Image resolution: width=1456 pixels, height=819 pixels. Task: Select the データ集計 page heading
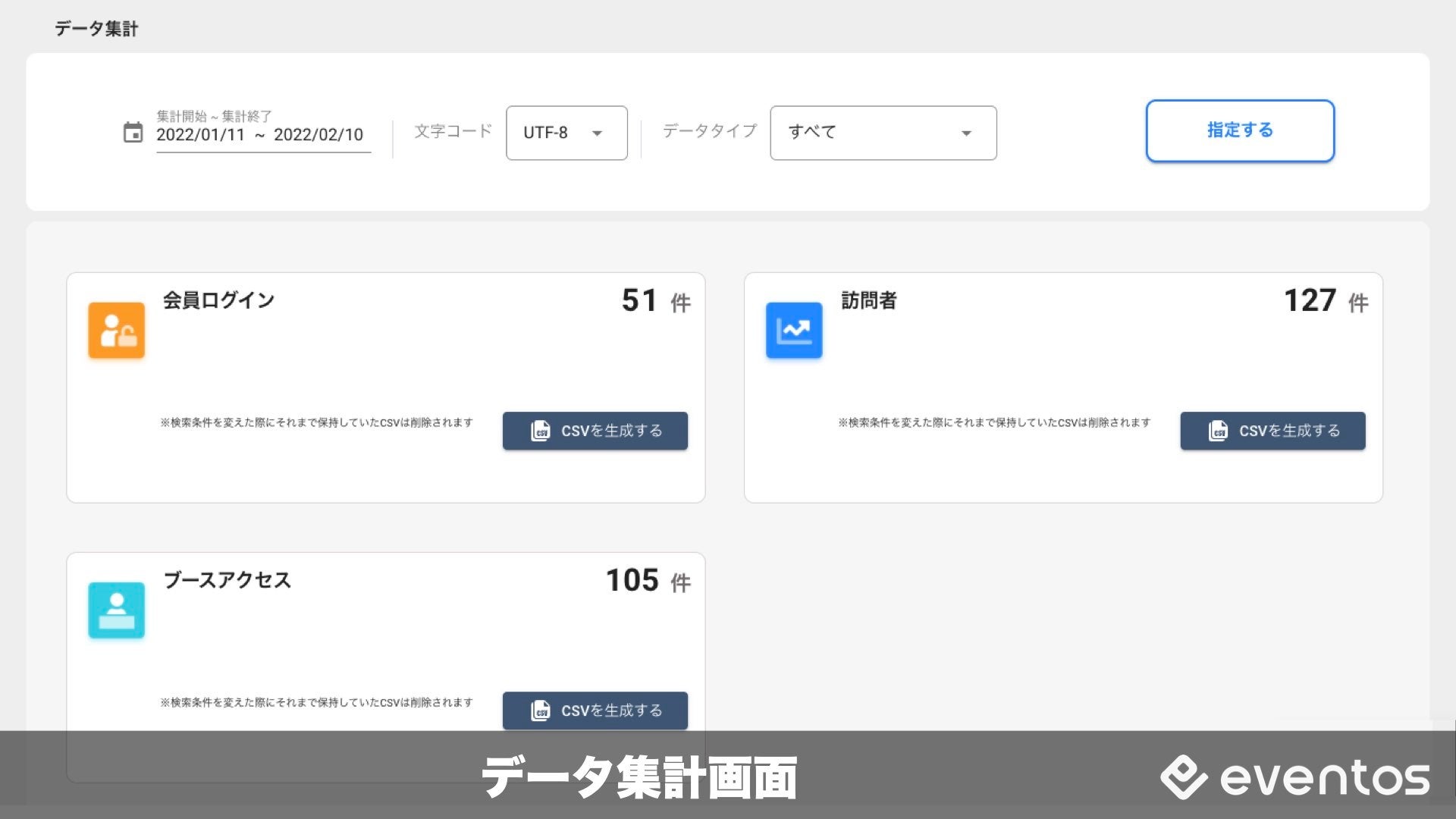(x=96, y=29)
